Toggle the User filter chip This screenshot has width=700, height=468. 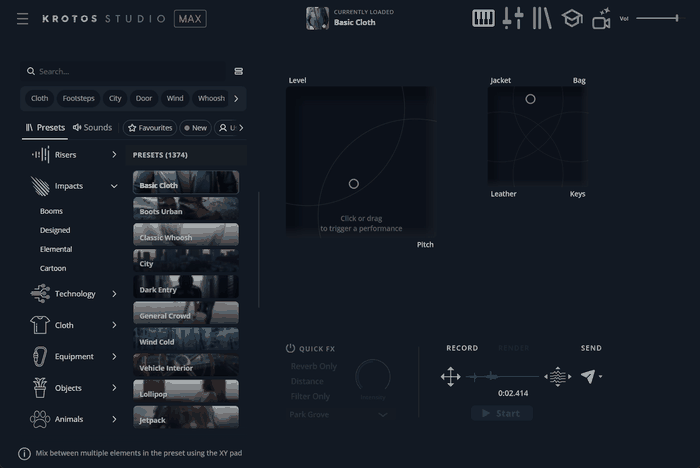tap(226, 128)
